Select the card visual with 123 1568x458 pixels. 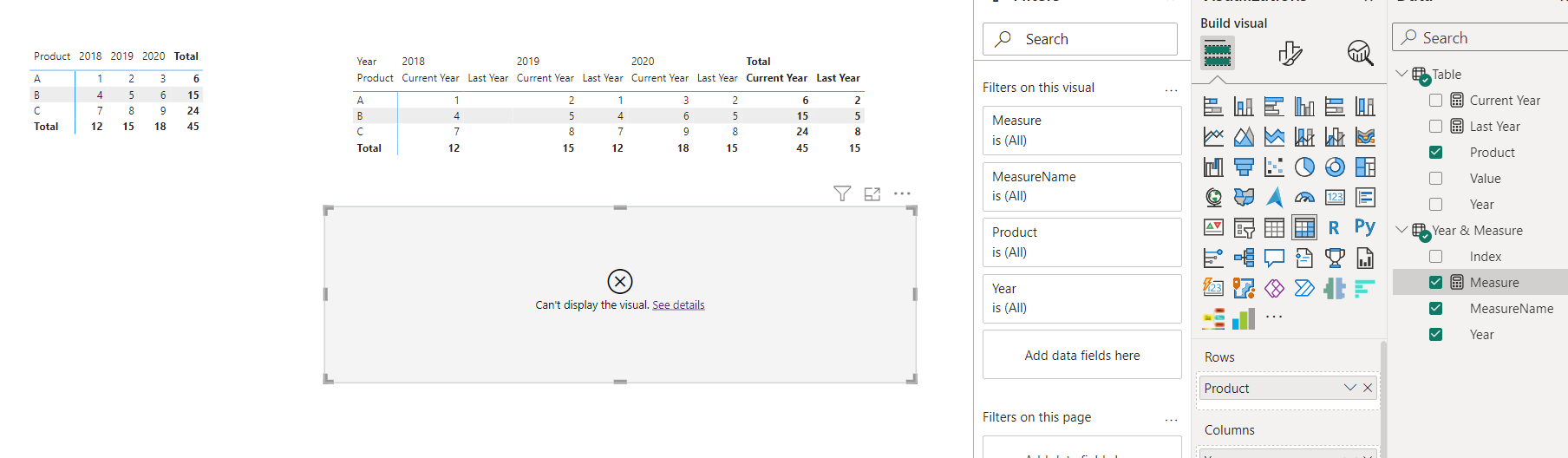point(1335,198)
